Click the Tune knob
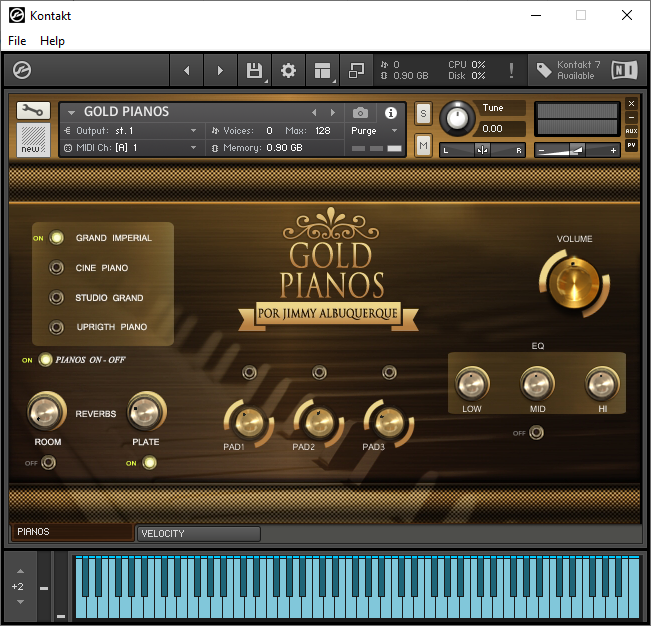The height and width of the screenshot is (626, 651). click(457, 119)
